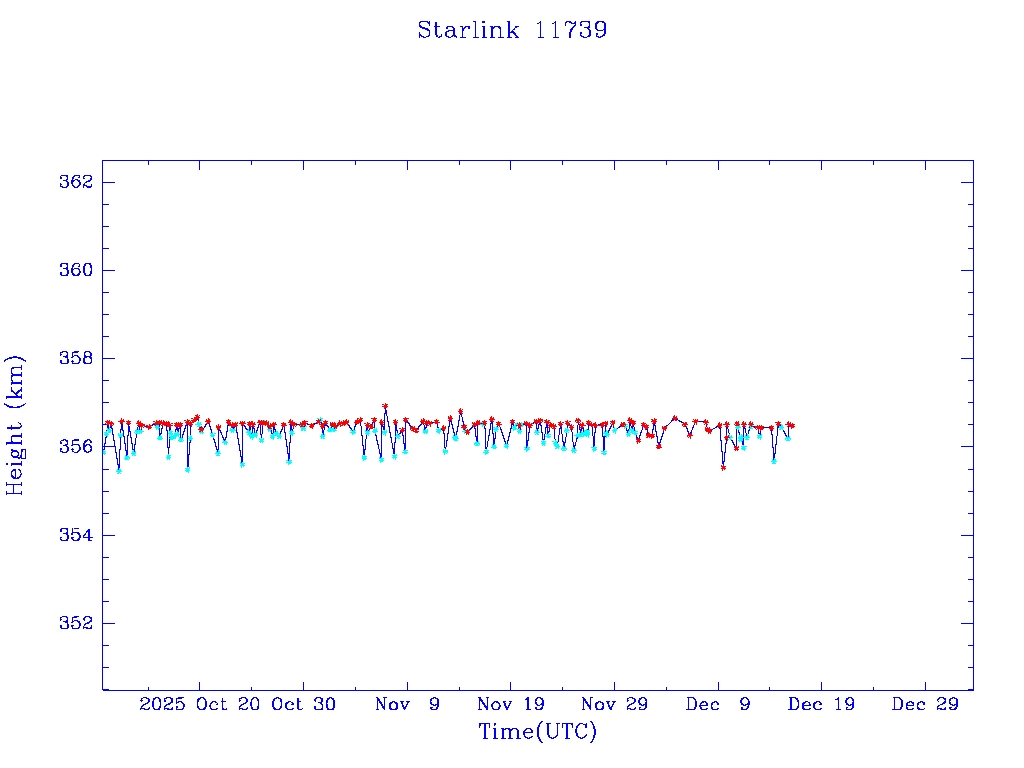Select the Oct 30 date label
This screenshot has width=1024, height=768.
[x=303, y=704]
